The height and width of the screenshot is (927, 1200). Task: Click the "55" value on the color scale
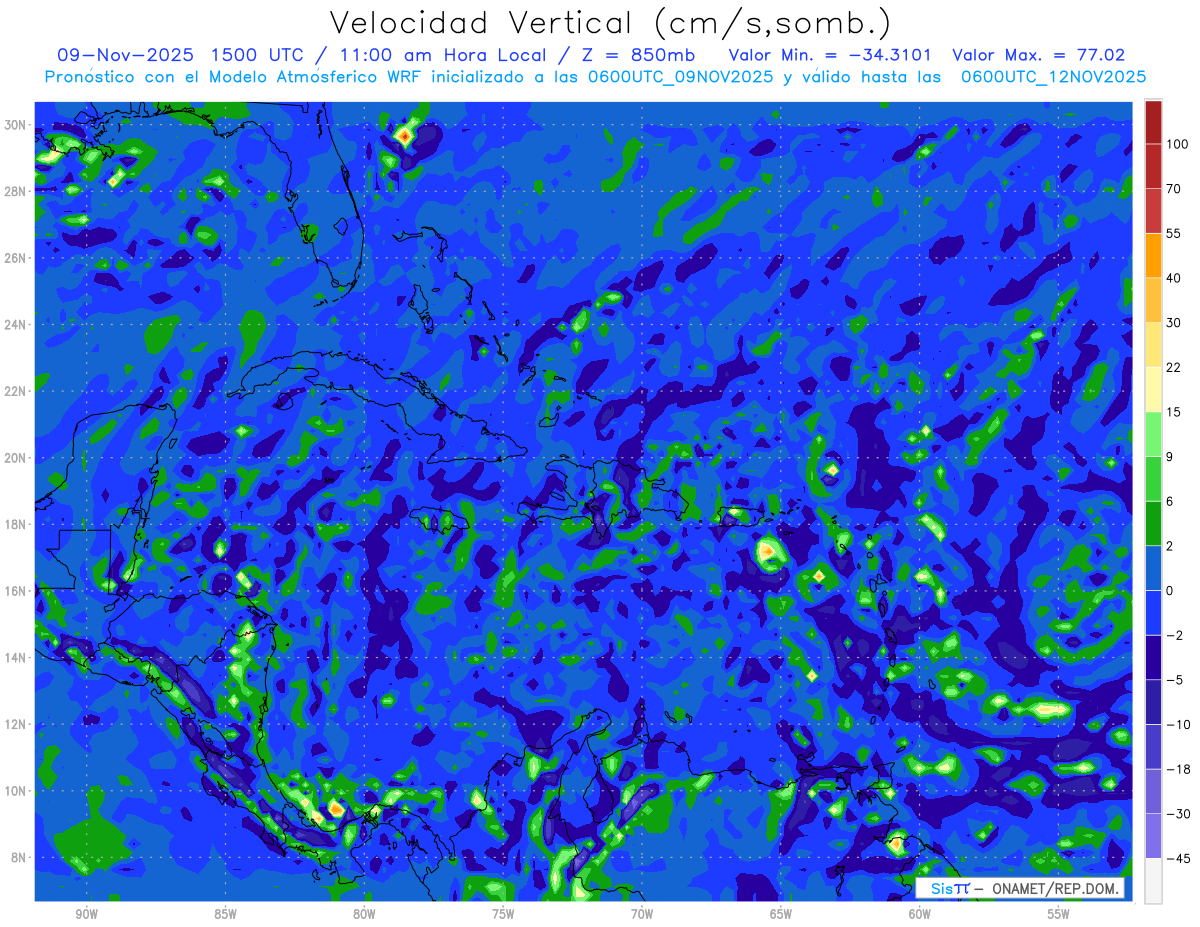pyautogui.click(x=1174, y=233)
